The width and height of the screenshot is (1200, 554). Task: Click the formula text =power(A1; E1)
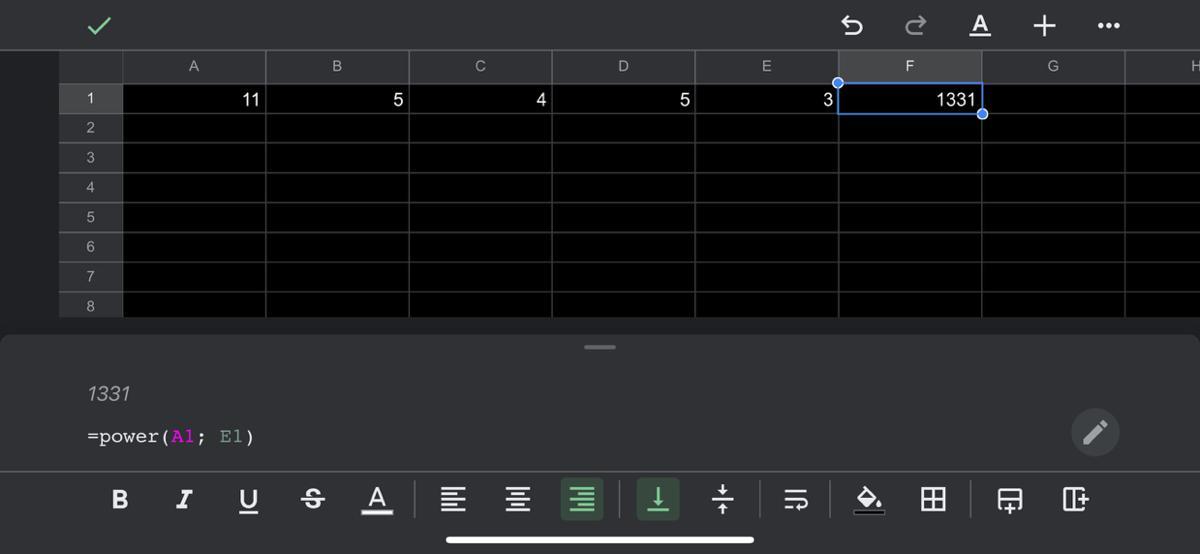pos(171,437)
